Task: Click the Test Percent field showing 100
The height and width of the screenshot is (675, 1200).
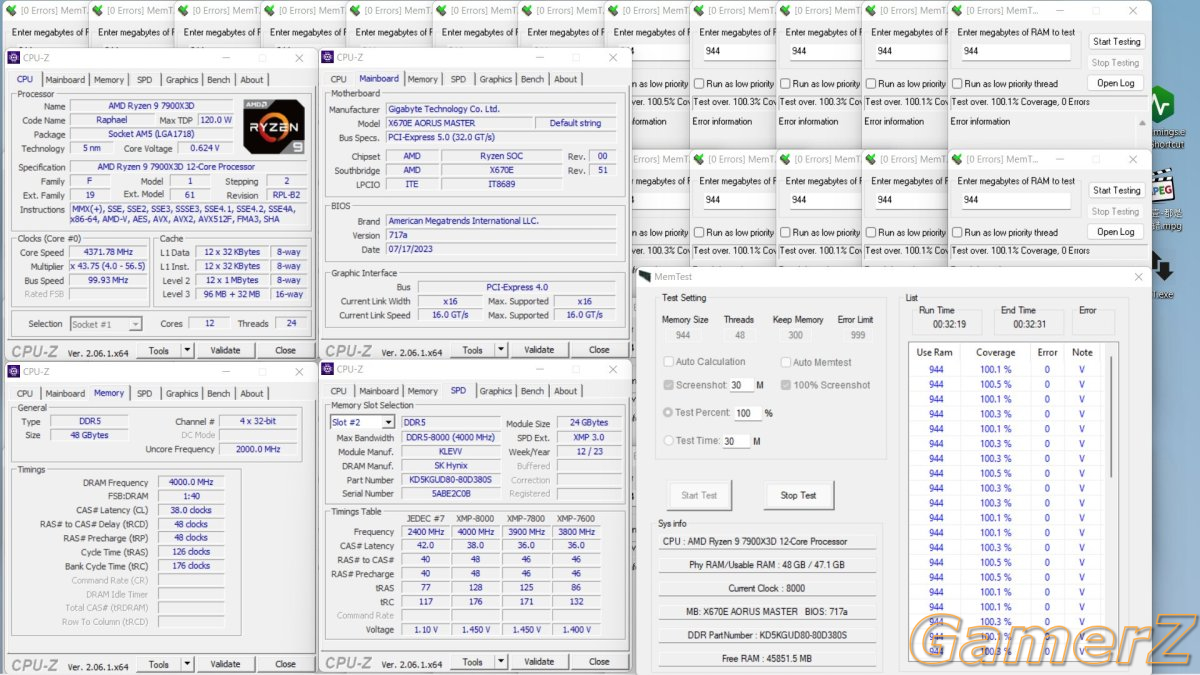Action: coord(748,412)
